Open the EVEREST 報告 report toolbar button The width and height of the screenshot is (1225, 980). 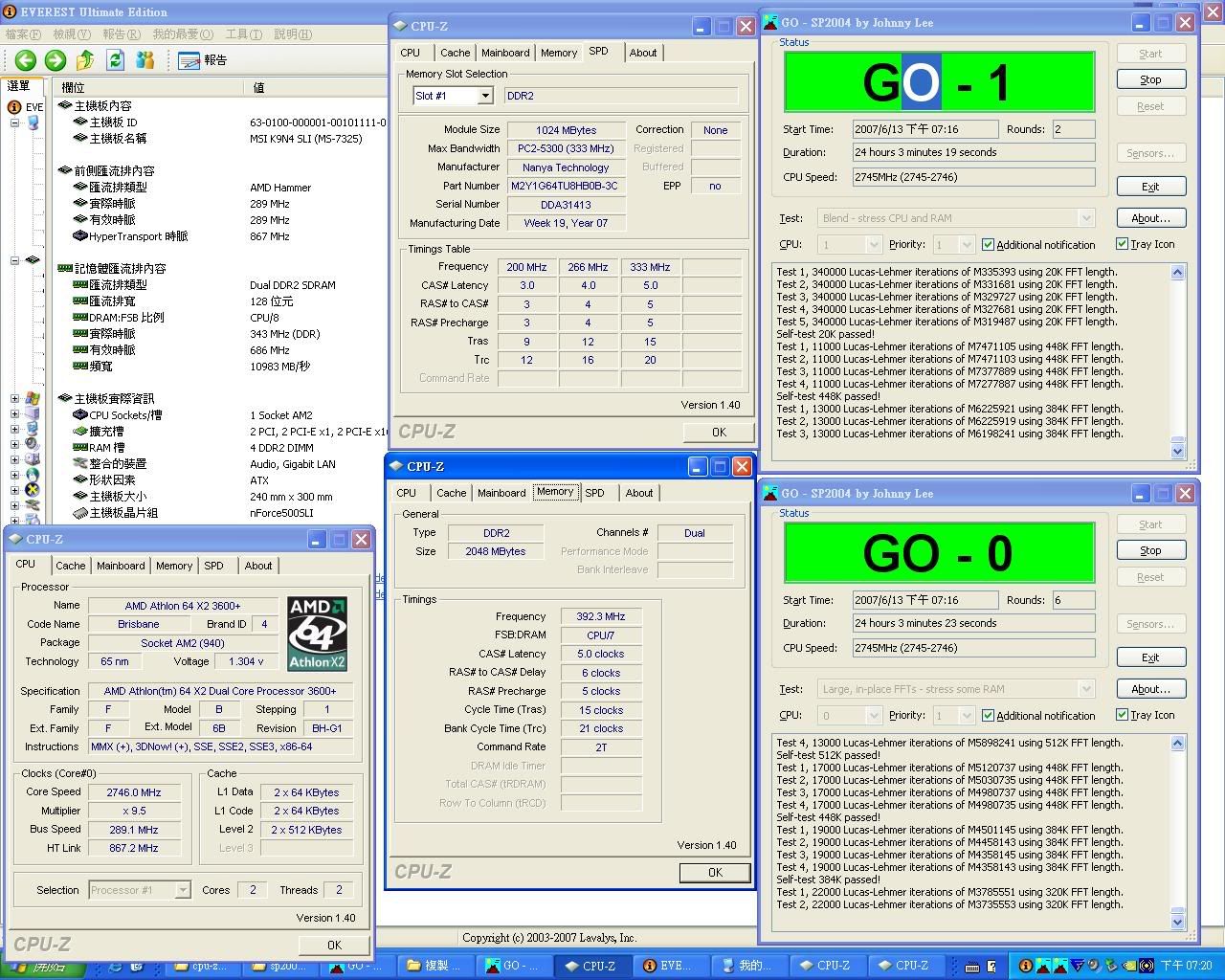point(203,60)
